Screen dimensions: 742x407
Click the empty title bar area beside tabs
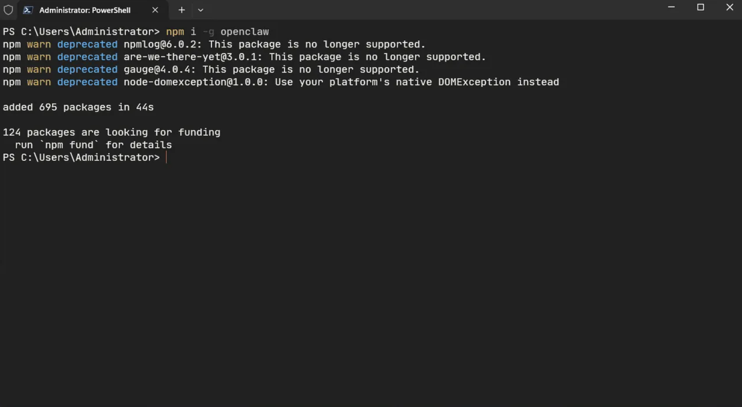(x=426, y=9)
